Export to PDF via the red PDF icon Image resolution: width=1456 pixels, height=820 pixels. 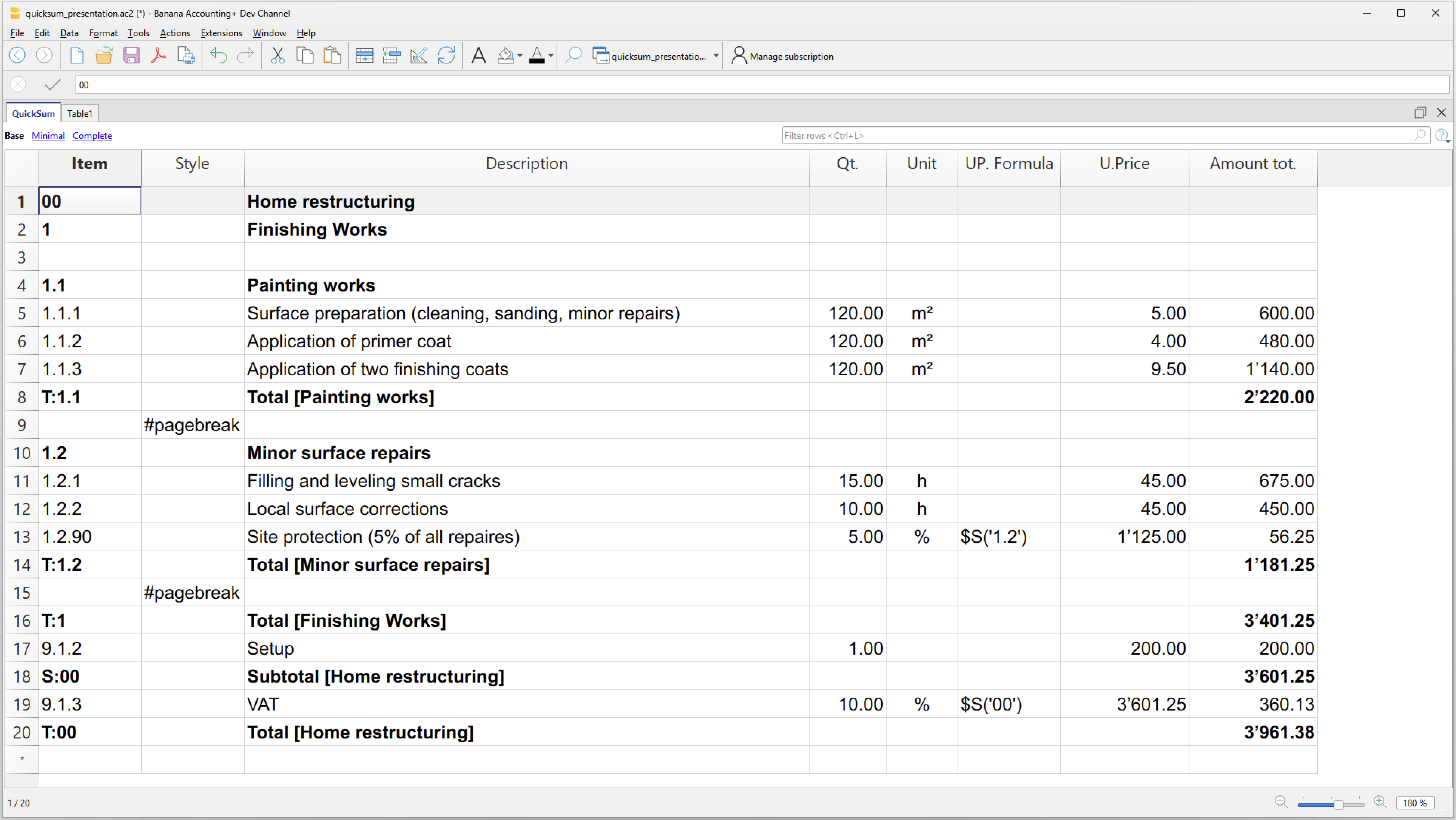158,55
